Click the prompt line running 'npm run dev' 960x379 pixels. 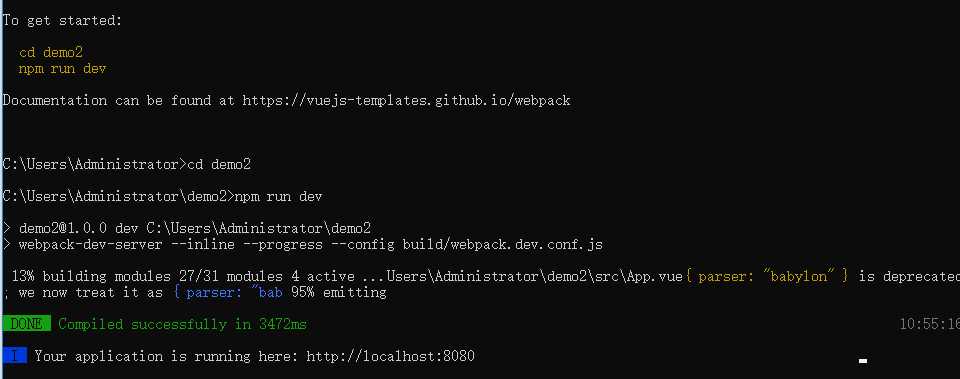click(x=162, y=197)
